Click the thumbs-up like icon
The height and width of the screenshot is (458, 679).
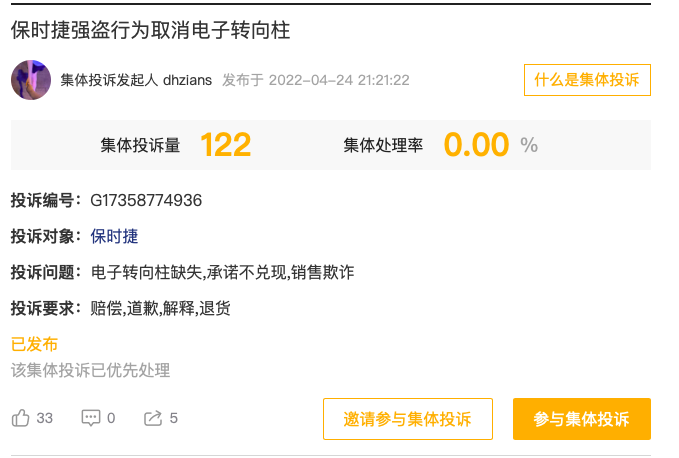pos(20,418)
